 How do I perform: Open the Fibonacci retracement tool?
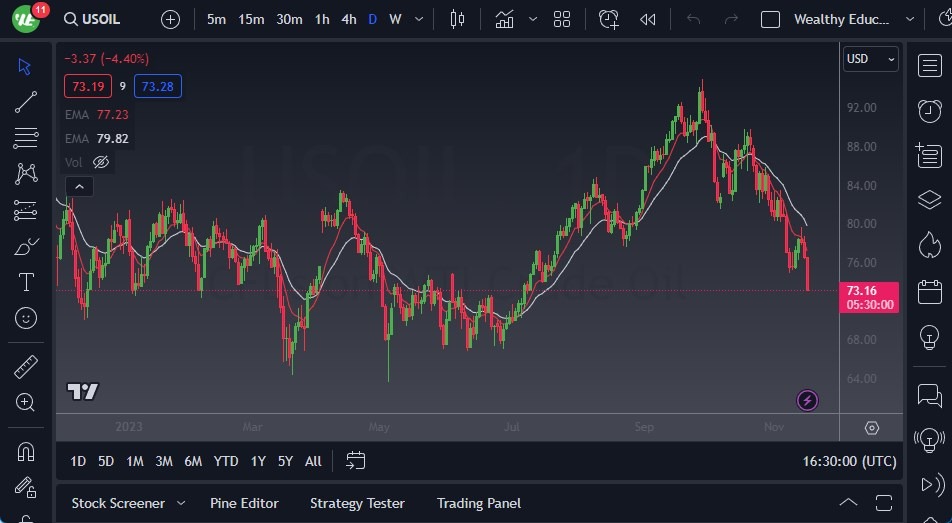[x=26, y=138]
